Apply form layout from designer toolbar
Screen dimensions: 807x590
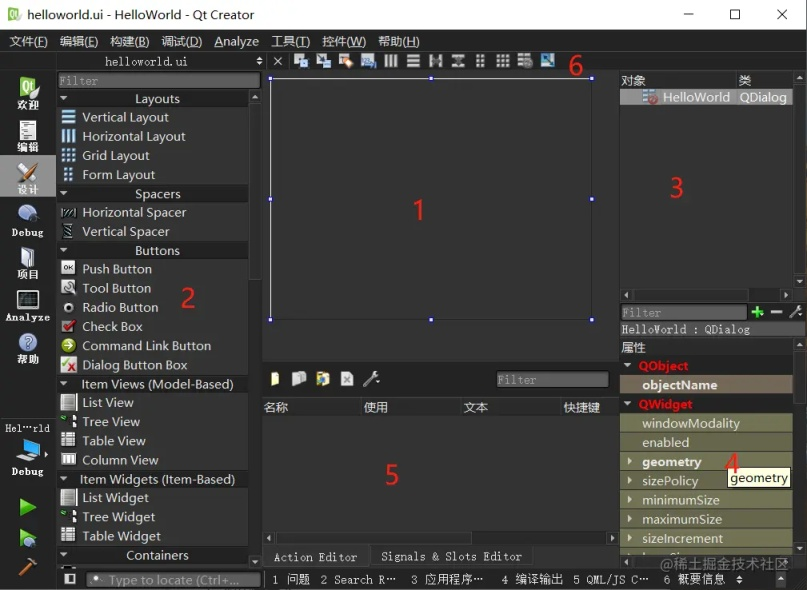click(x=480, y=61)
